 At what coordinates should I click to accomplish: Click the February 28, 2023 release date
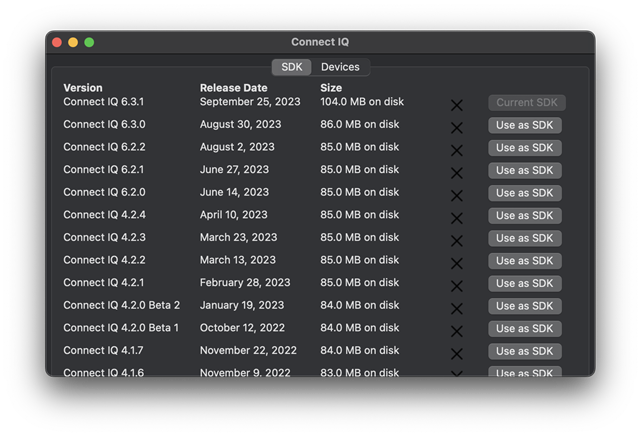(245, 283)
